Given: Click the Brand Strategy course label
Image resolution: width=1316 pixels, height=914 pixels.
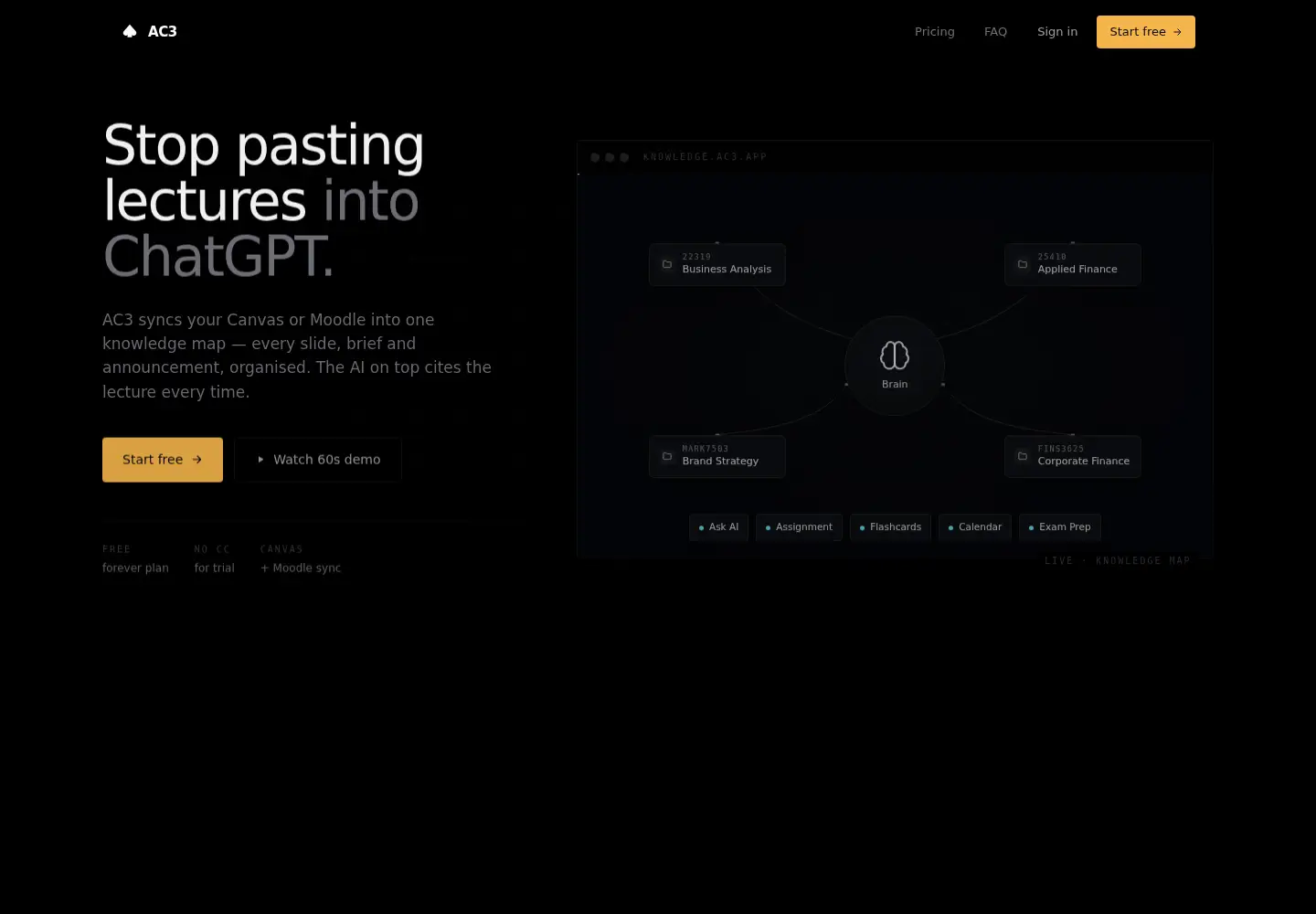Looking at the screenshot, I should tap(720, 462).
